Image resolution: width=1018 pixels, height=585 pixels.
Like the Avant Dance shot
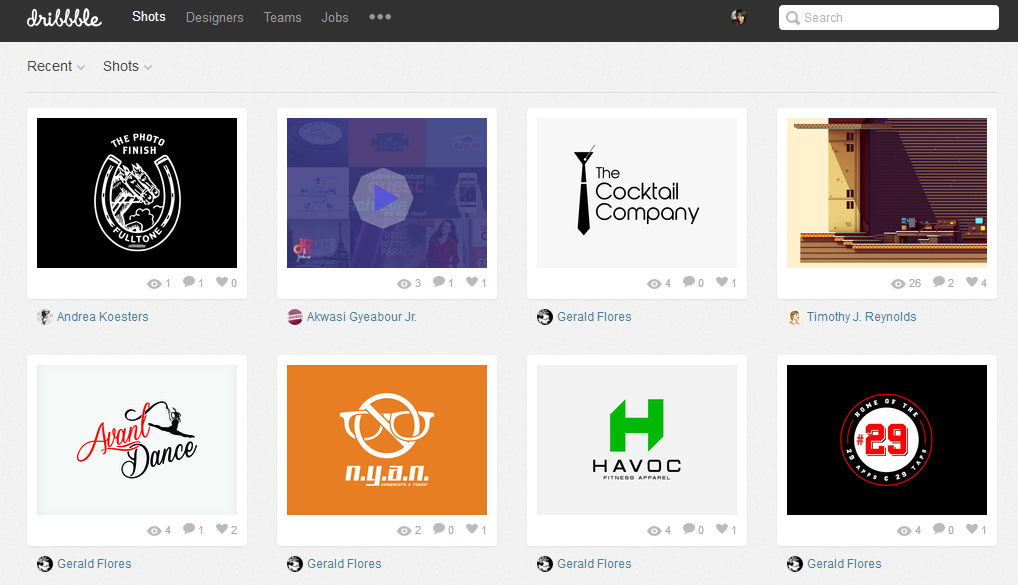tap(222, 529)
